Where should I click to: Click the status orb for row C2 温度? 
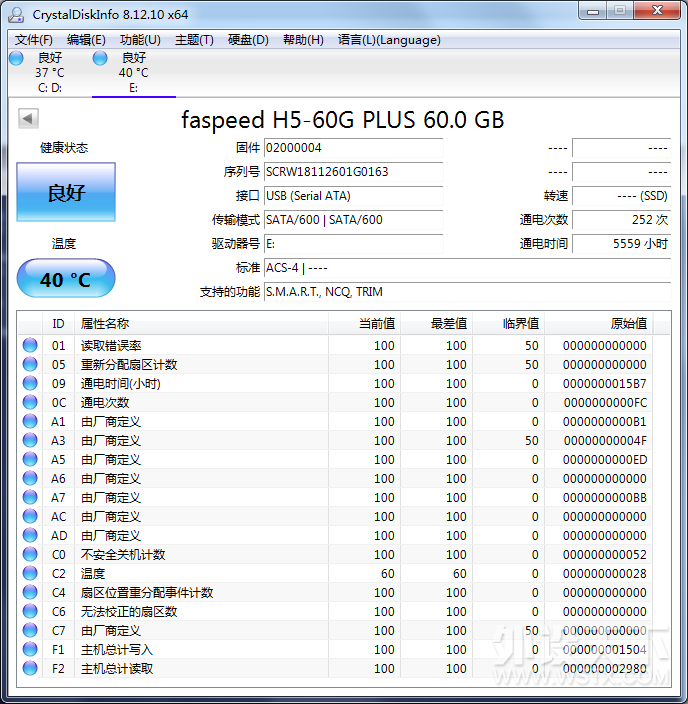coord(30,573)
